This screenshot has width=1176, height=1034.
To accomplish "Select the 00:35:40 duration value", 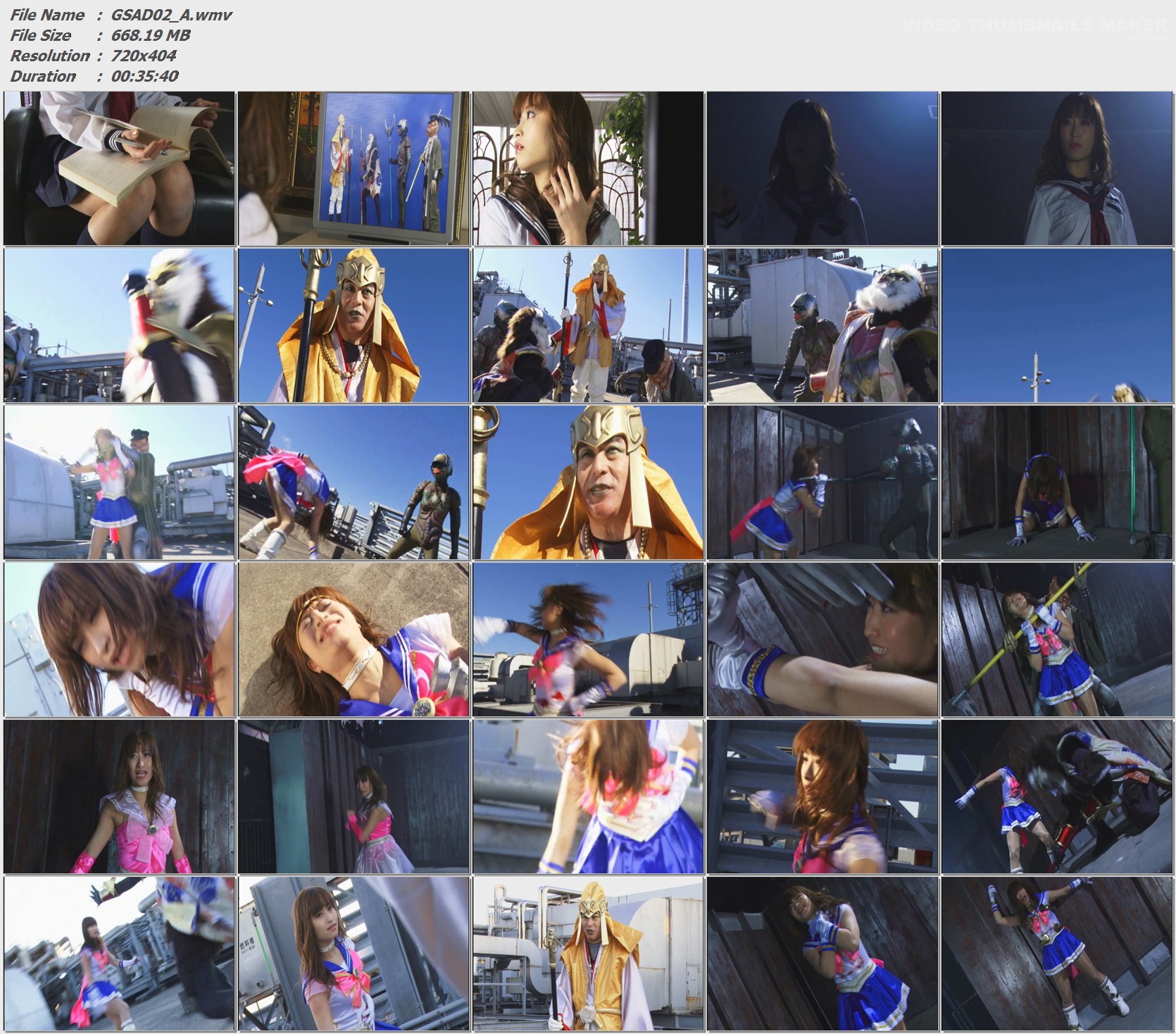I will click(144, 76).
